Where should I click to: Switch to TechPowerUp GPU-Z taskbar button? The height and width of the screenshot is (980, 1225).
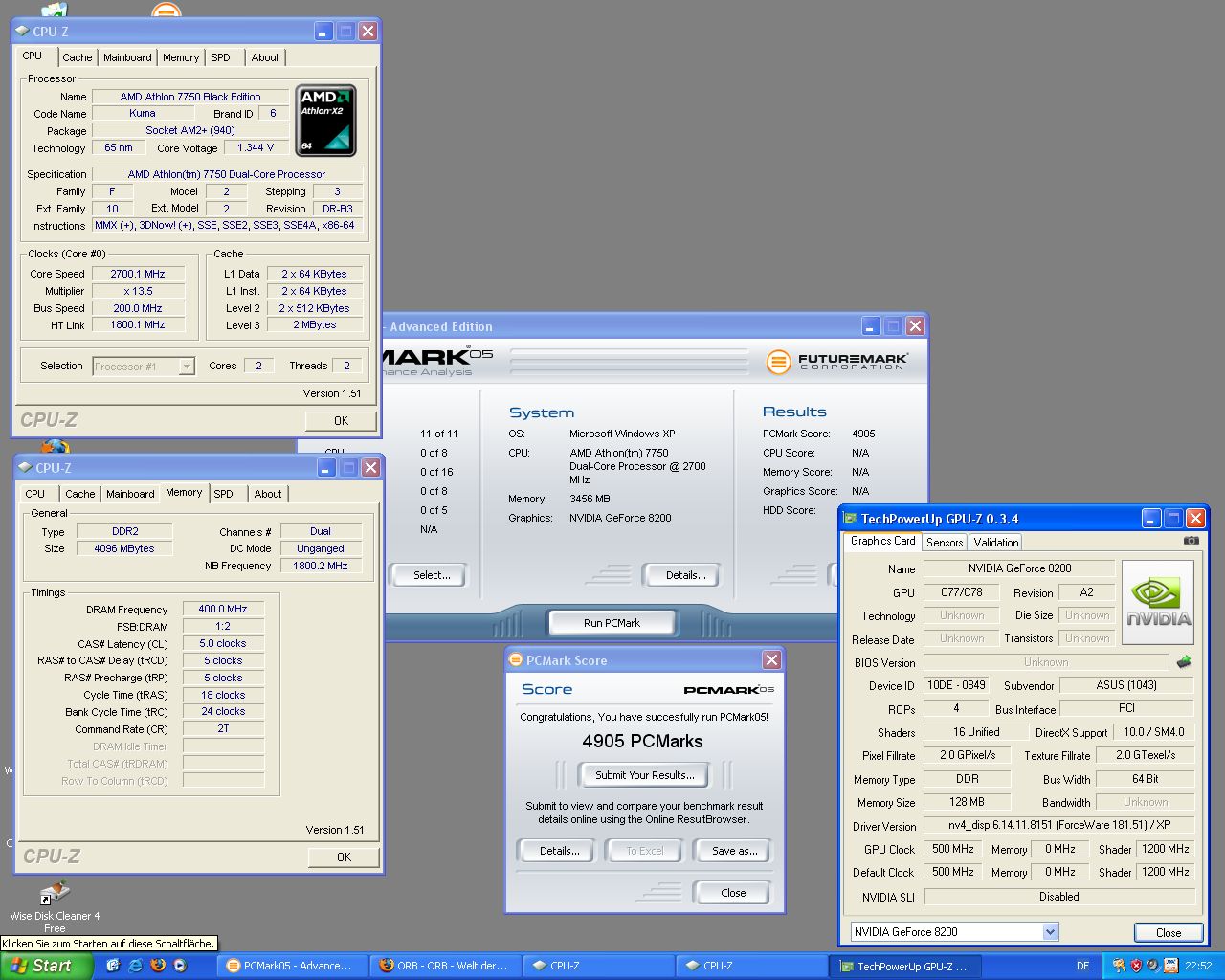[x=903, y=966]
